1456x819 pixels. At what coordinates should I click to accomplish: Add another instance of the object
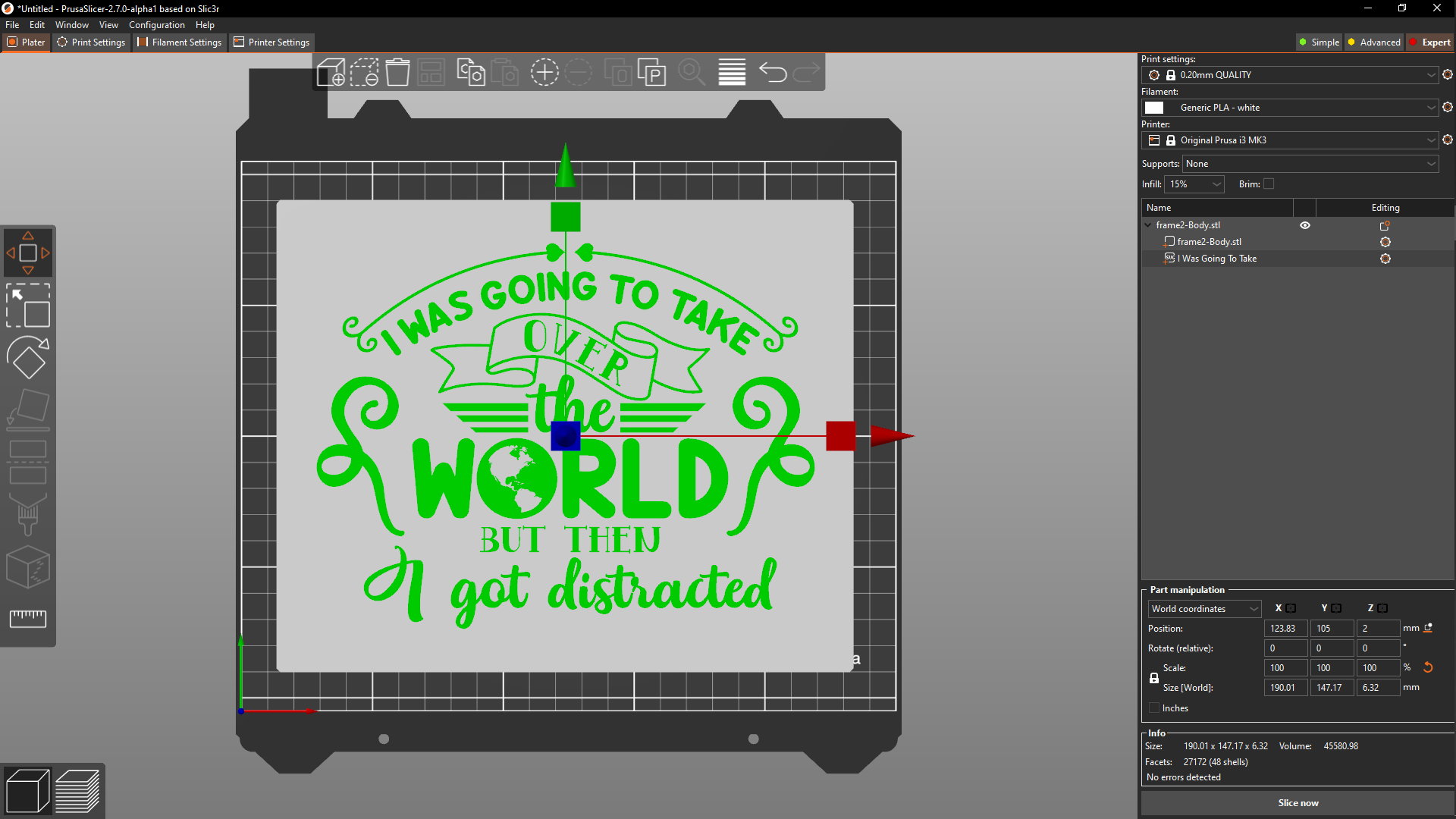click(x=544, y=73)
